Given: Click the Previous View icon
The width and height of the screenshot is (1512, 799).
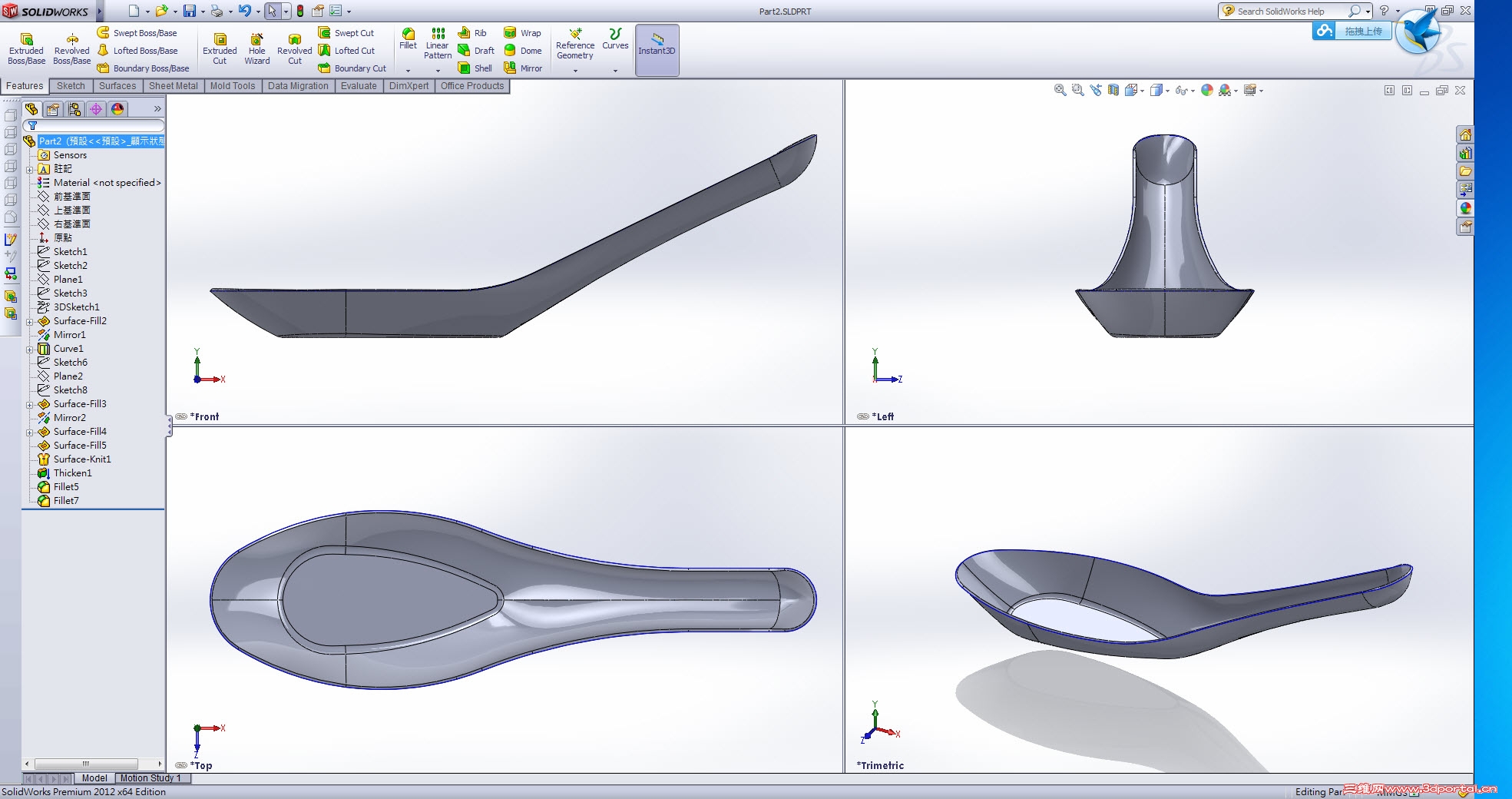Looking at the screenshot, I should click(x=1096, y=90).
